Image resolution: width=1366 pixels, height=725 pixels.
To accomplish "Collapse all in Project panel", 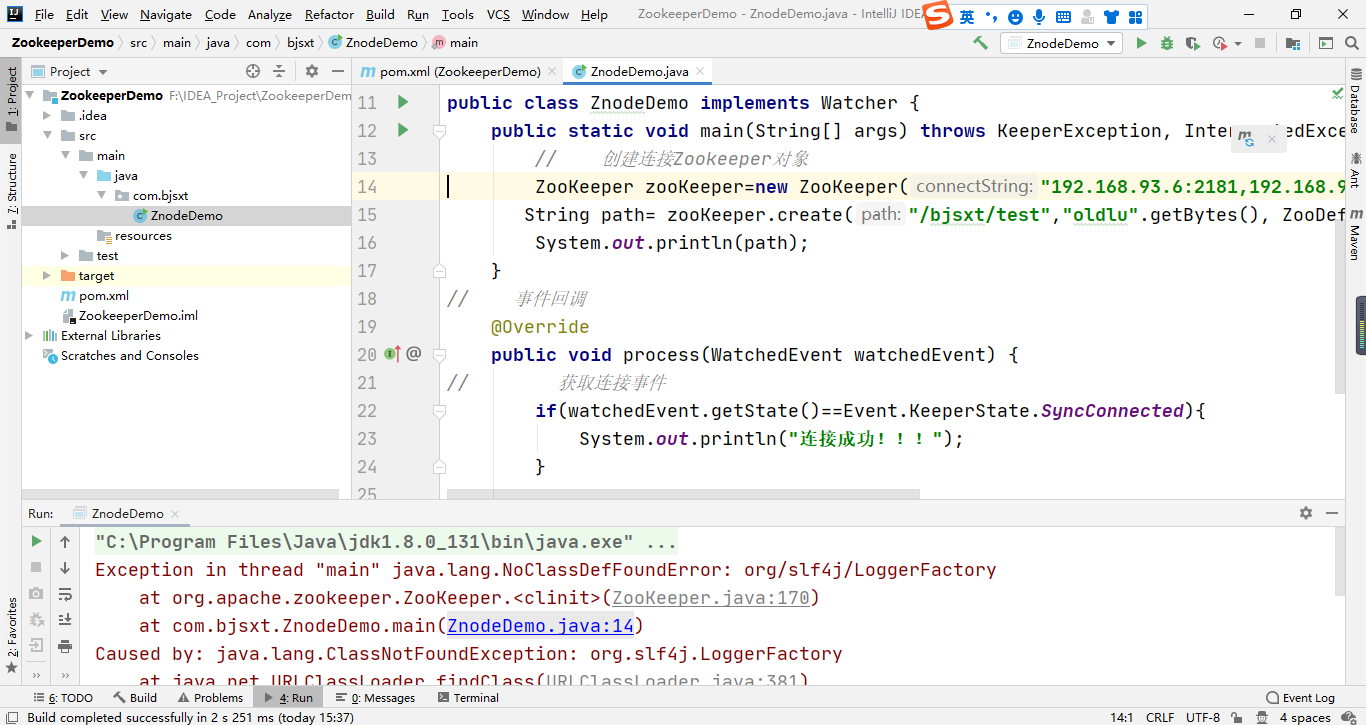I will [x=279, y=71].
